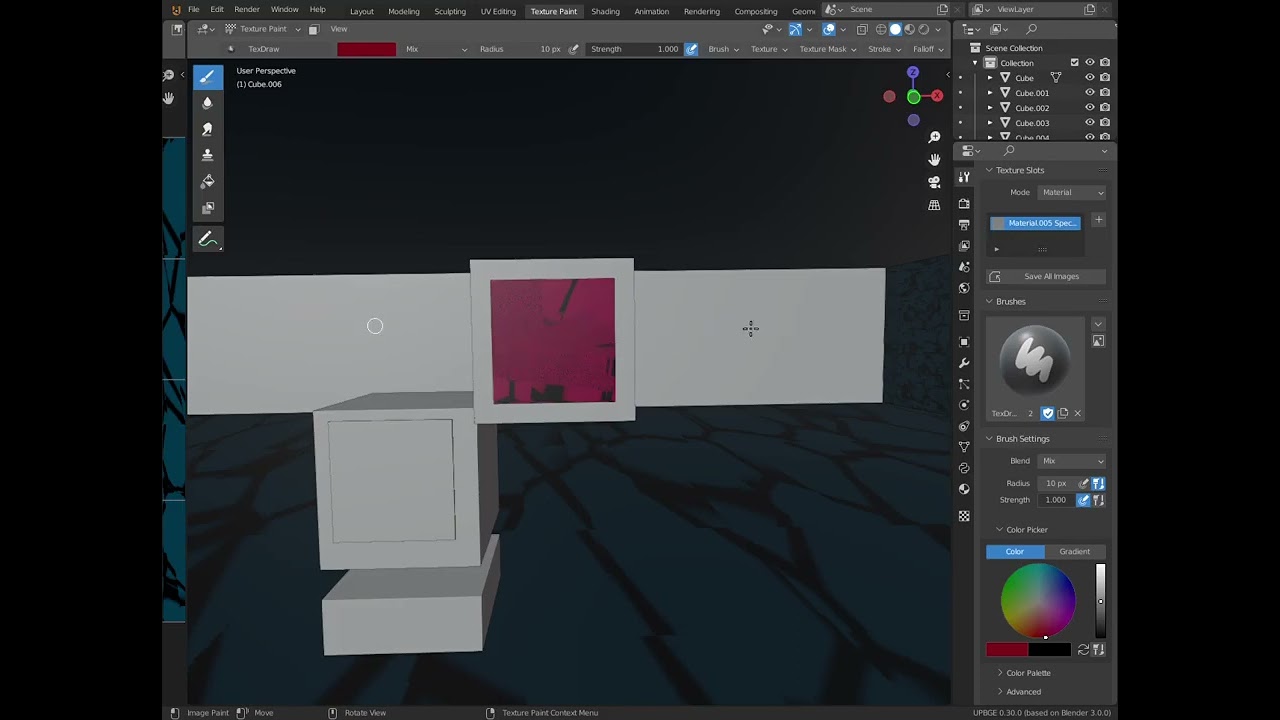Unlink the TexDraw brush with X
This screenshot has width=1280, height=720.
pos(1077,413)
